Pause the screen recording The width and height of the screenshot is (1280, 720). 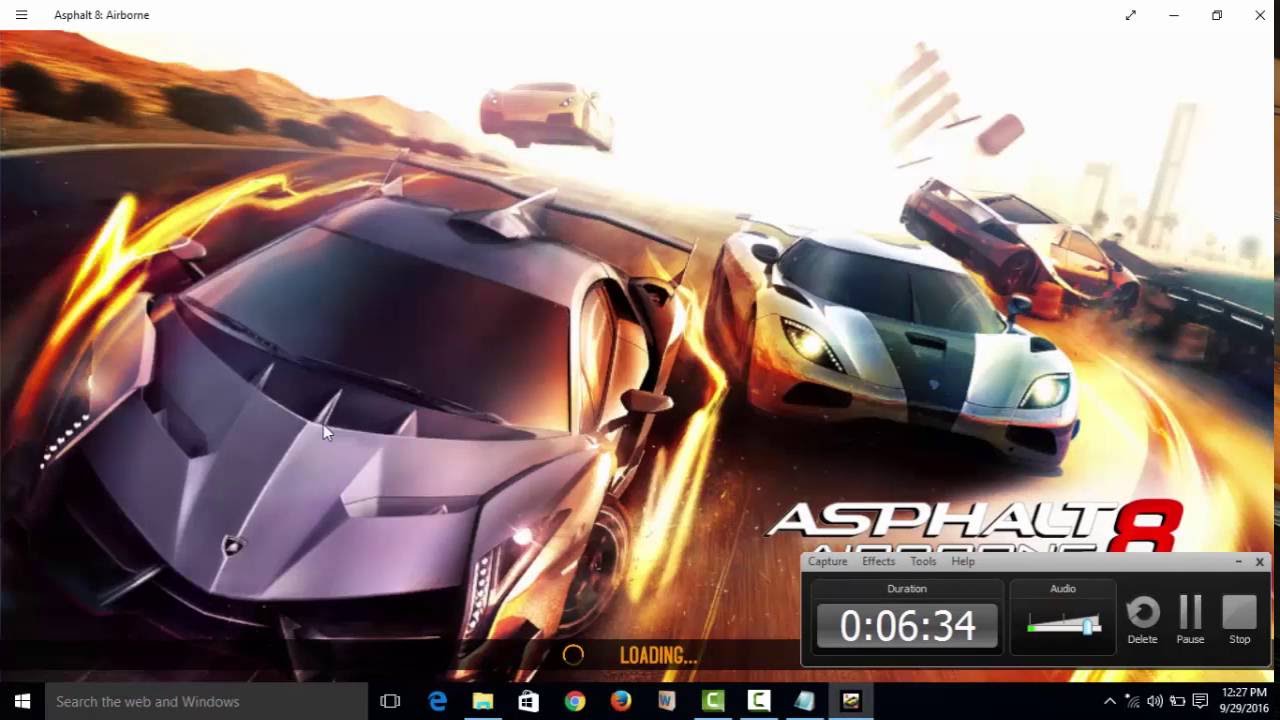(x=1190, y=620)
